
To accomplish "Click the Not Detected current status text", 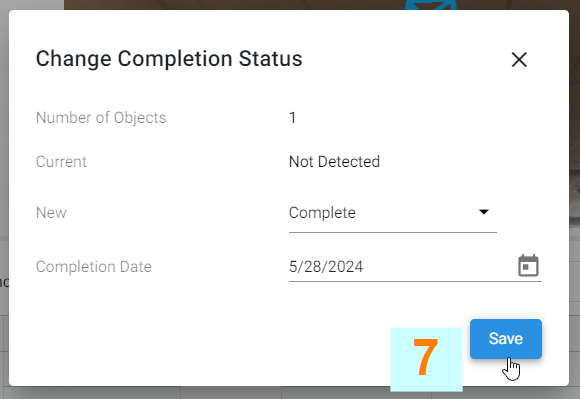I will (x=334, y=162).
